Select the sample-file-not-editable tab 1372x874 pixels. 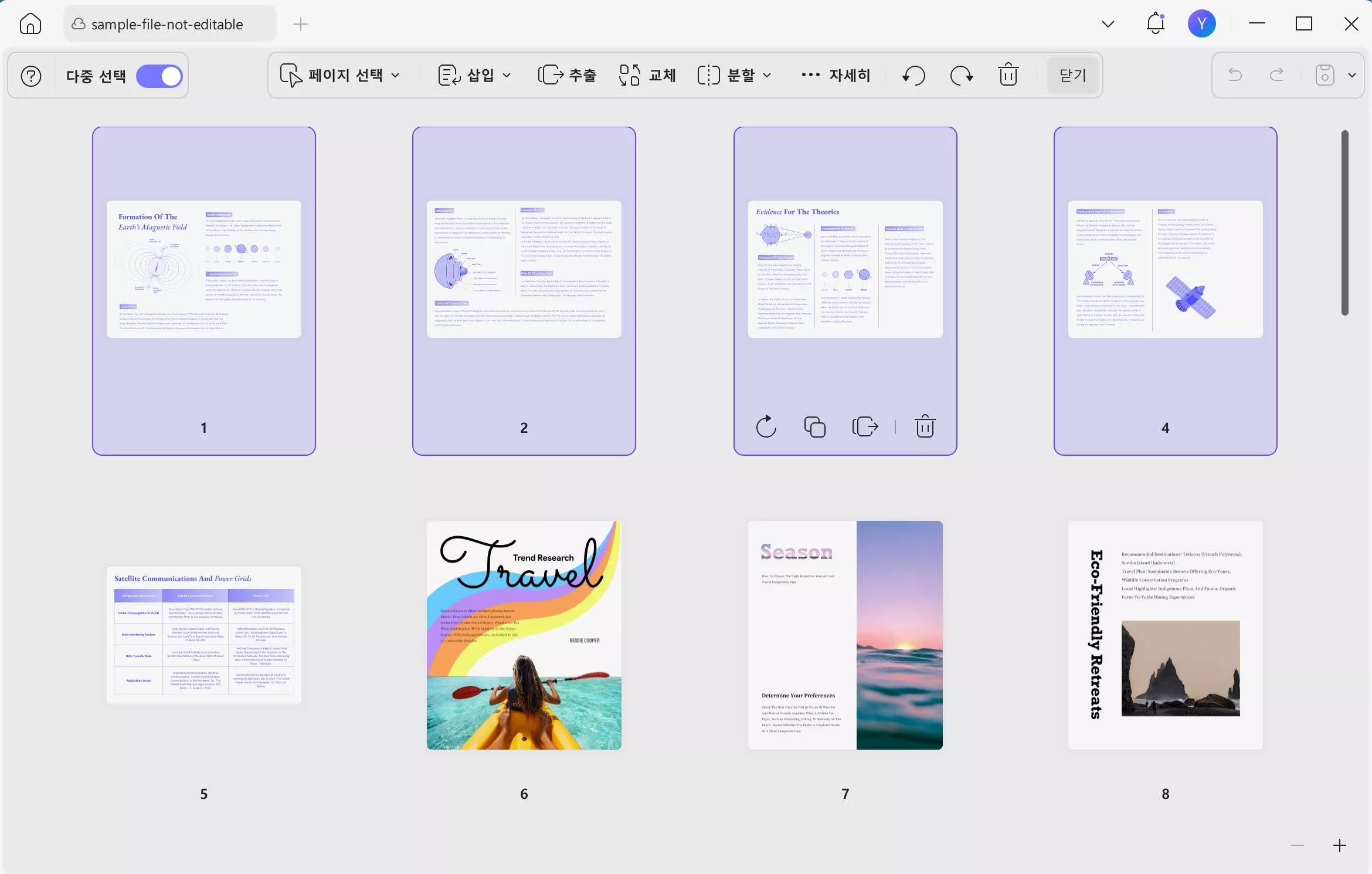click(167, 24)
